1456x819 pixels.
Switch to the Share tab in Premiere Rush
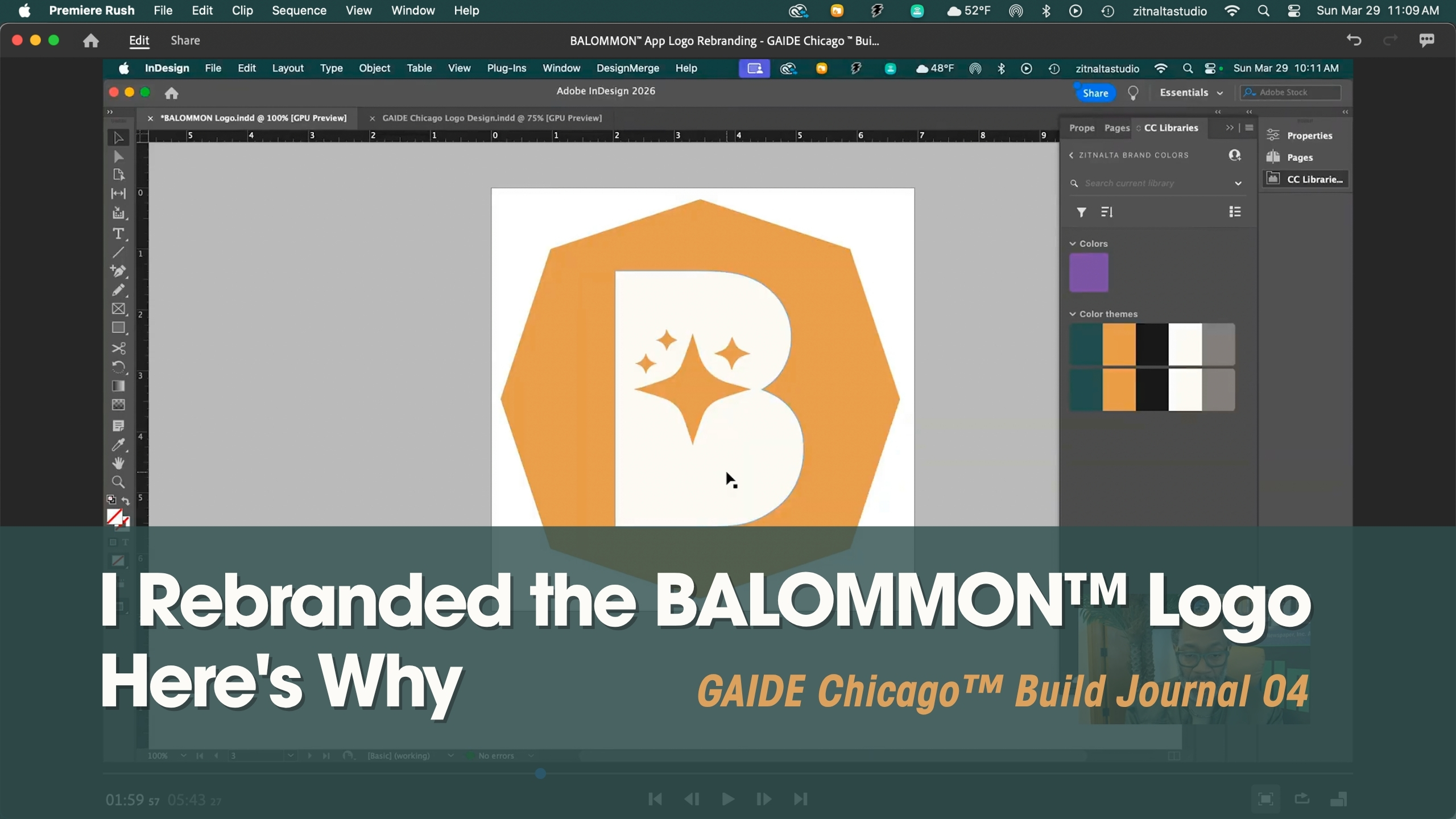185,40
